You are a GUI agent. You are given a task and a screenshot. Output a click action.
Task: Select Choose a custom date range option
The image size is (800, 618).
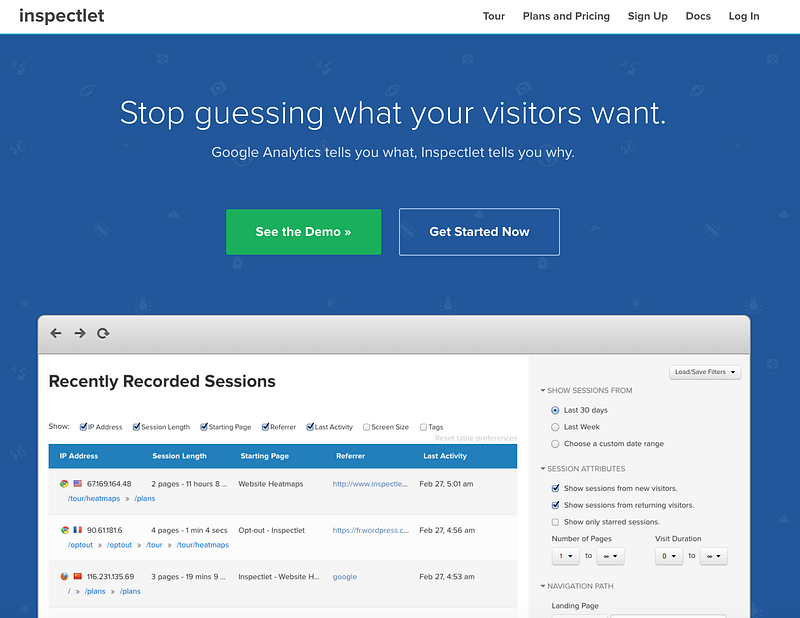coord(555,444)
